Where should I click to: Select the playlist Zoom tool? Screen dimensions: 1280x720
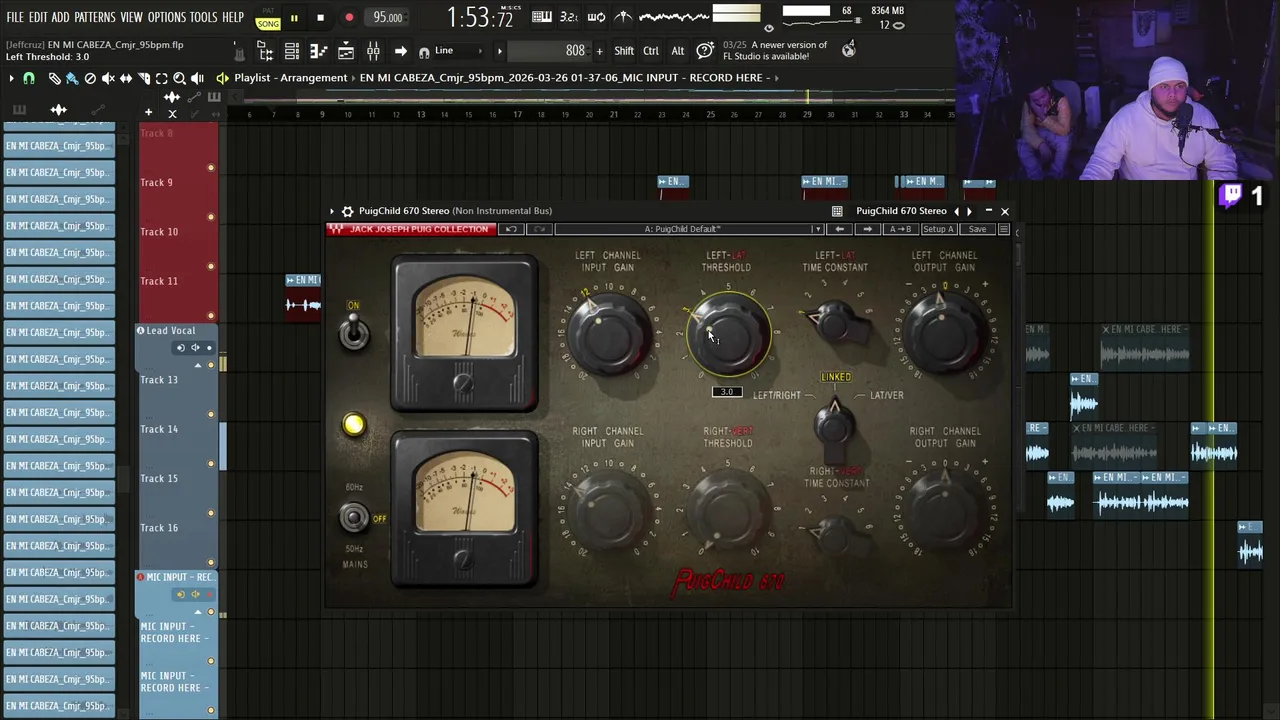pos(179,78)
